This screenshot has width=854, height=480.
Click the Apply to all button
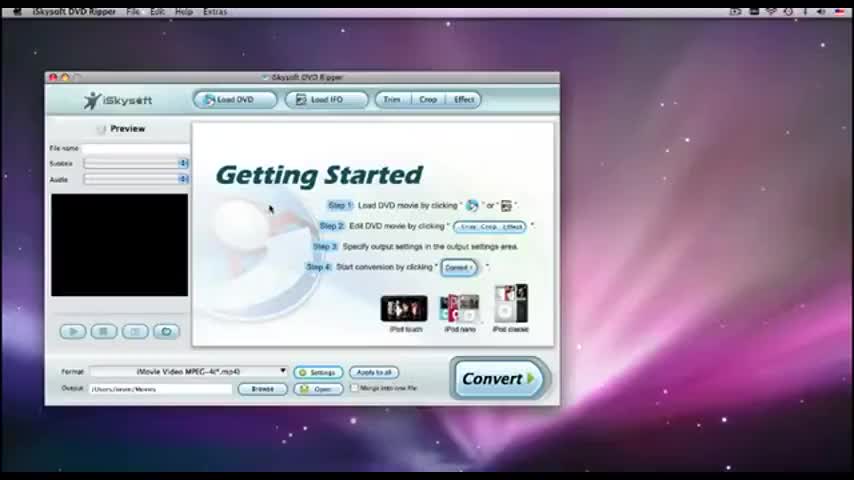pyautogui.click(x=374, y=373)
